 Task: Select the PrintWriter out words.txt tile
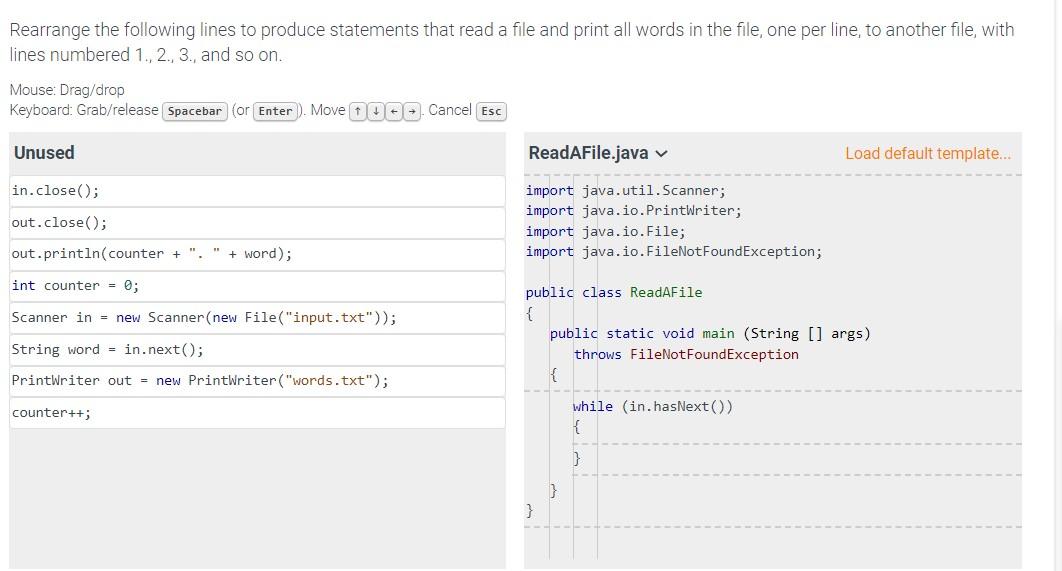click(257, 381)
